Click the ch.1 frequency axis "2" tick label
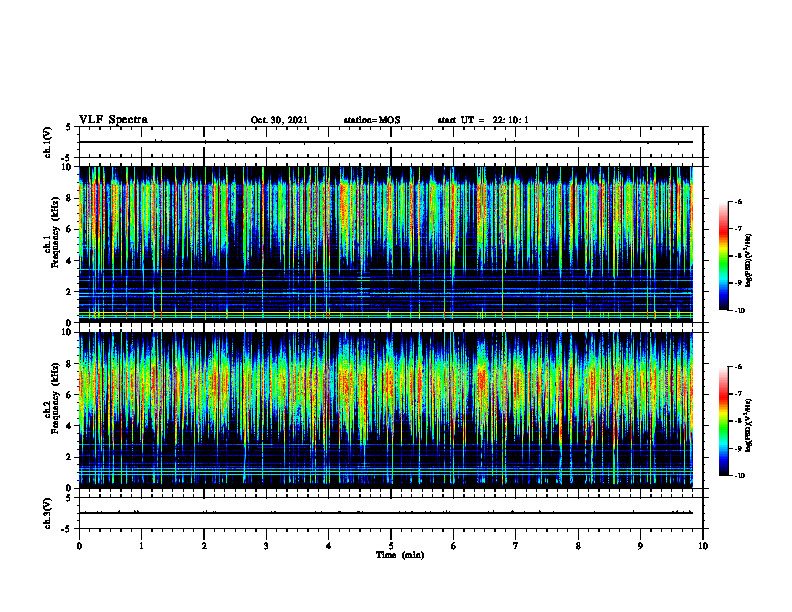The image size is (792, 612). click(70, 292)
